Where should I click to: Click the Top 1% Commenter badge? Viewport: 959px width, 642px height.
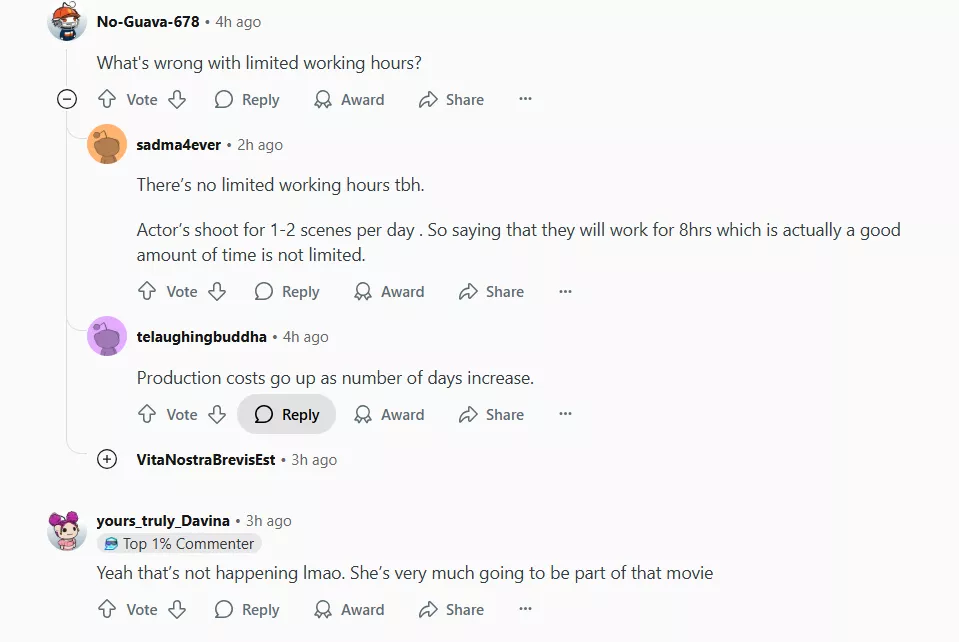click(x=179, y=544)
